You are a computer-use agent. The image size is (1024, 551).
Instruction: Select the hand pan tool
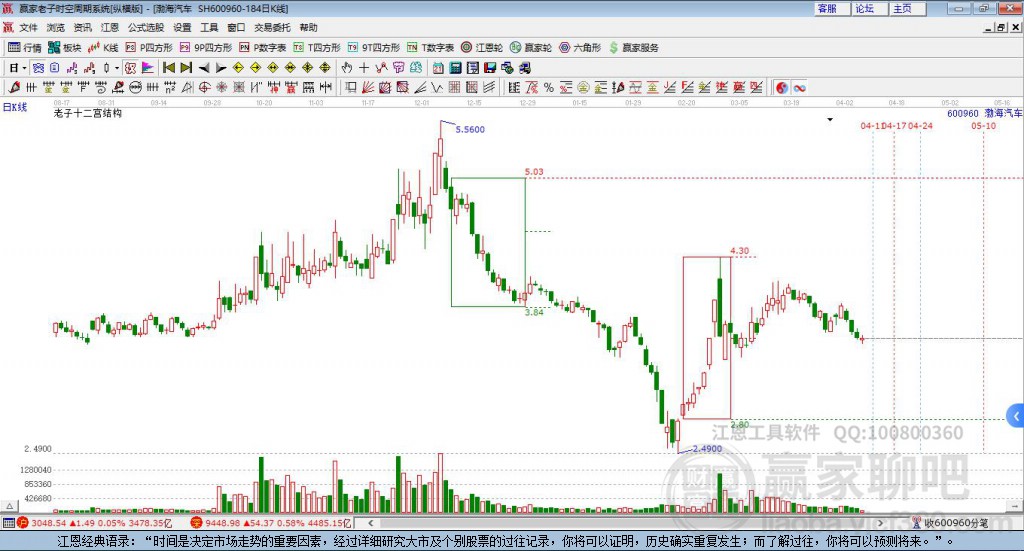pyautogui.click(x=346, y=68)
